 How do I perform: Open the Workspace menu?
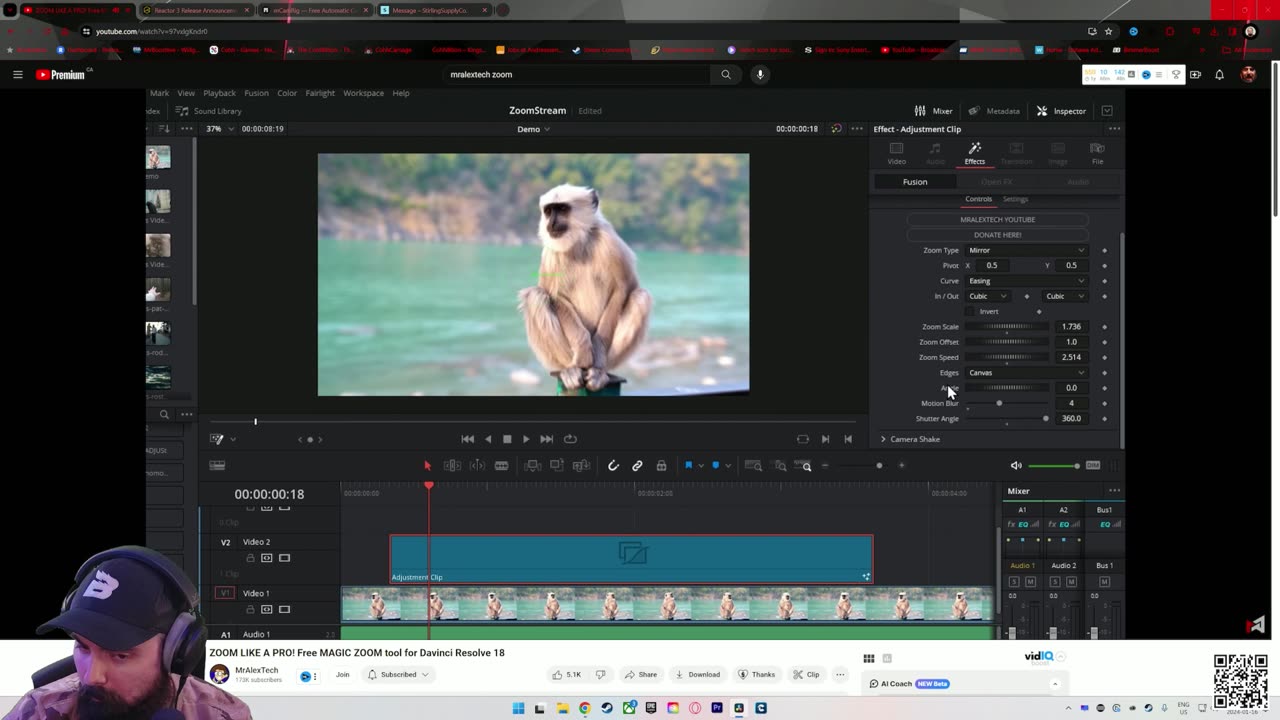coord(363,93)
